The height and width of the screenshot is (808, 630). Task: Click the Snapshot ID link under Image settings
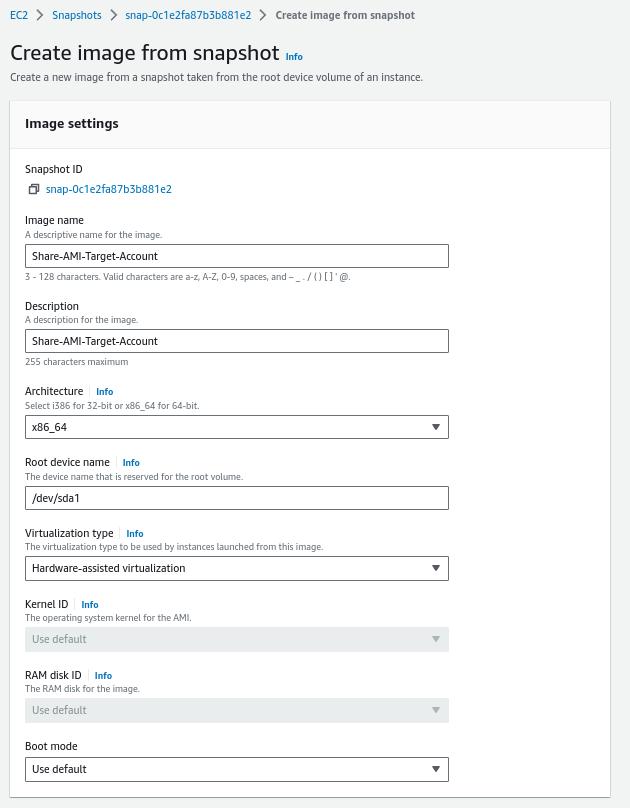tap(108, 189)
